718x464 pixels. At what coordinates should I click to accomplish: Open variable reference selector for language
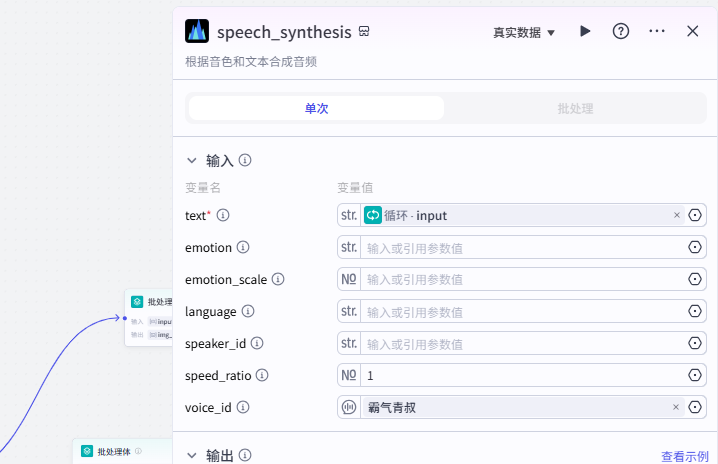(695, 311)
